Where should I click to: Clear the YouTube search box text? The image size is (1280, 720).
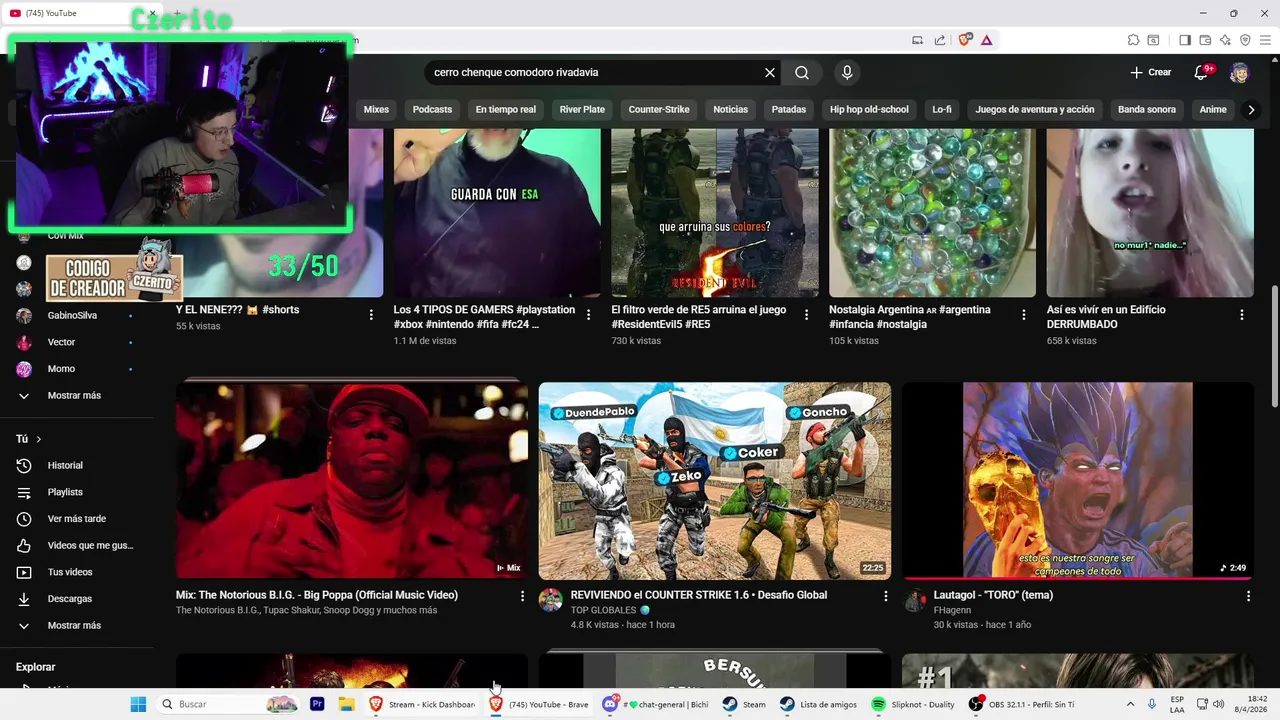[x=770, y=72]
